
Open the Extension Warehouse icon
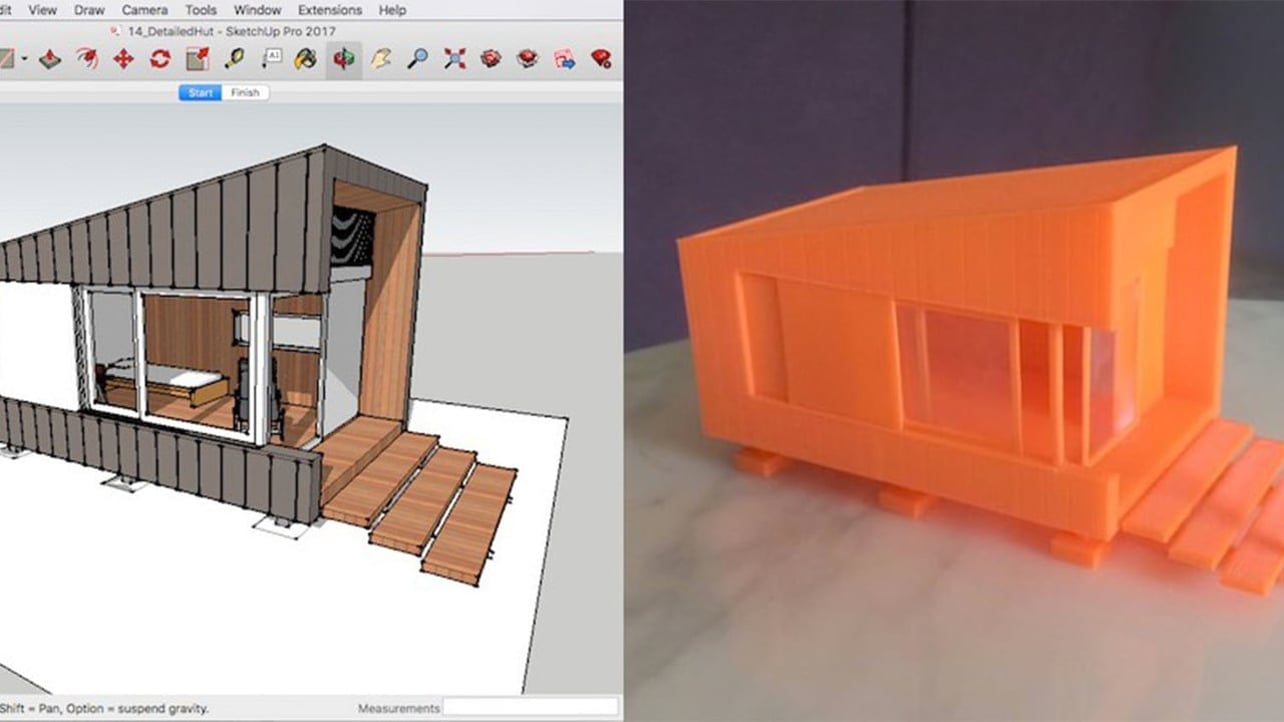tap(528, 59)
